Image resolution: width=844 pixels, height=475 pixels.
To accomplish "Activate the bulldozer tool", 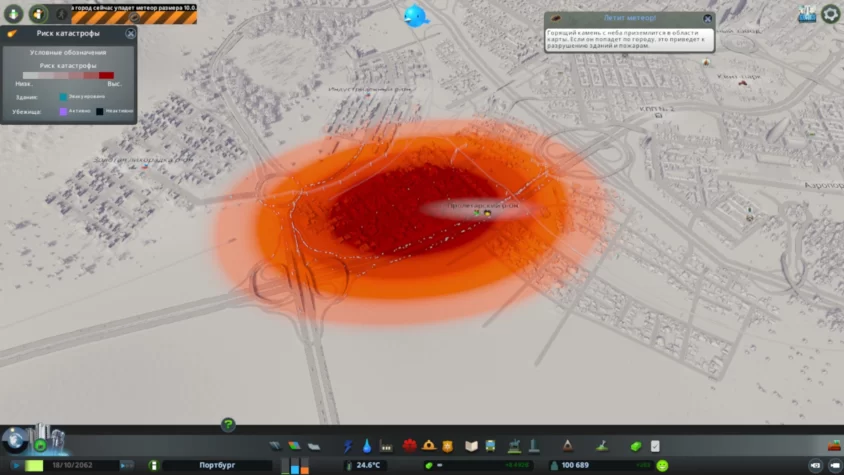I will point(834,446).
